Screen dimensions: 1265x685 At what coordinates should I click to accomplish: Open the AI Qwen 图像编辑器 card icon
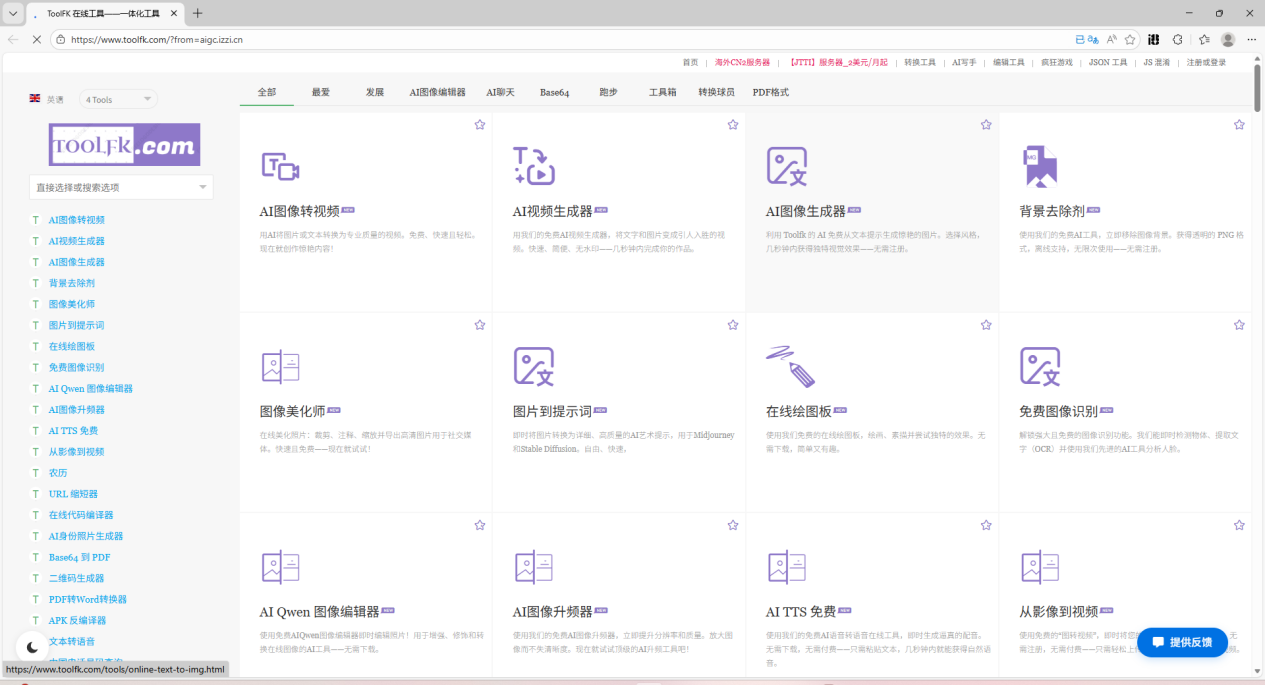(280, 567)
